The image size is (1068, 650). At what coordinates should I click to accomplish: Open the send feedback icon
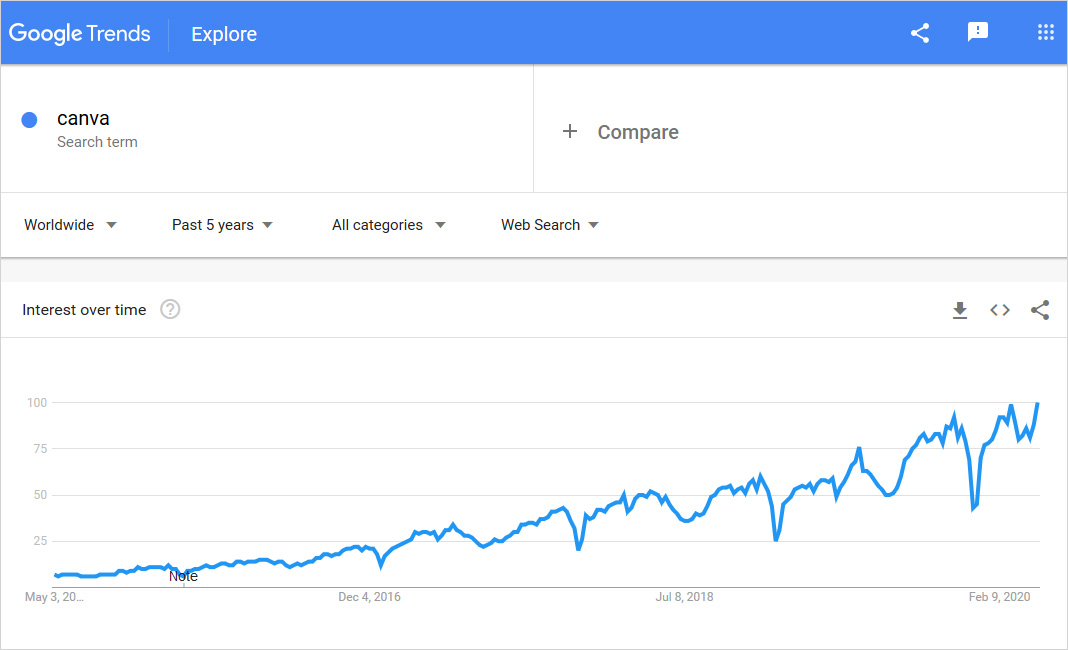[977, 32]
